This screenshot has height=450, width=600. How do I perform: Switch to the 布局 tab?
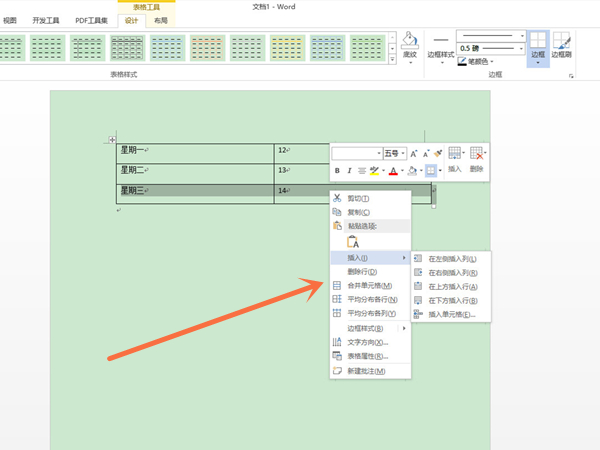160,20
